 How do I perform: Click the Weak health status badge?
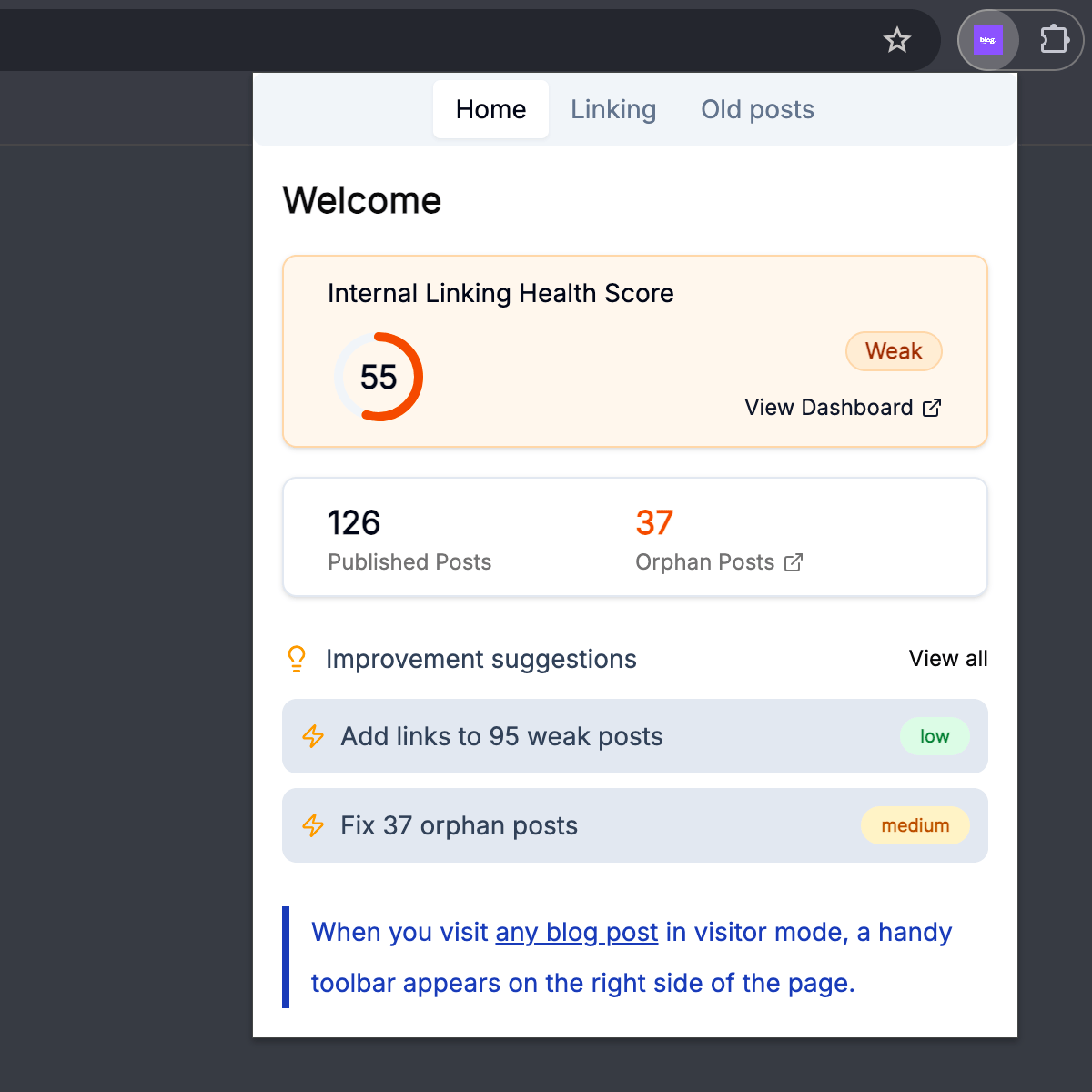click(894, 351)
